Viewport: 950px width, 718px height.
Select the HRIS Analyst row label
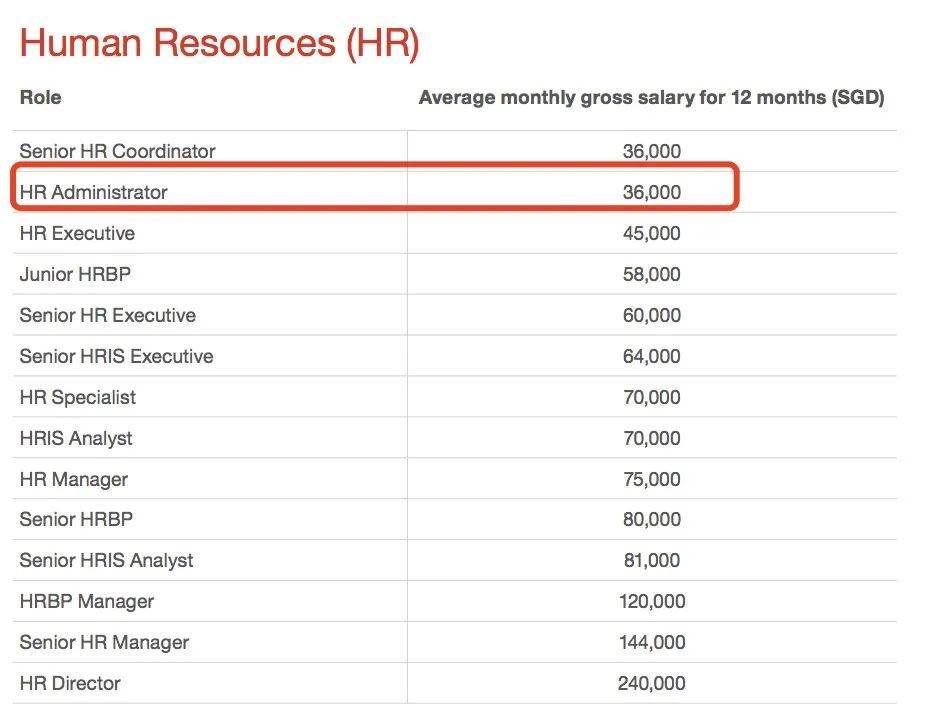point(76,439)
